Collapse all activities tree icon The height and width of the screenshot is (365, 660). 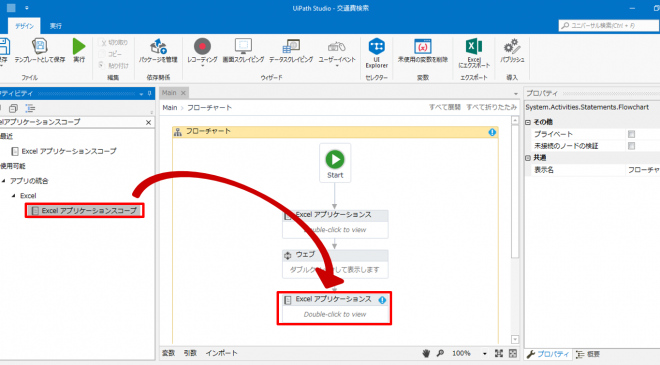[13, 109]
